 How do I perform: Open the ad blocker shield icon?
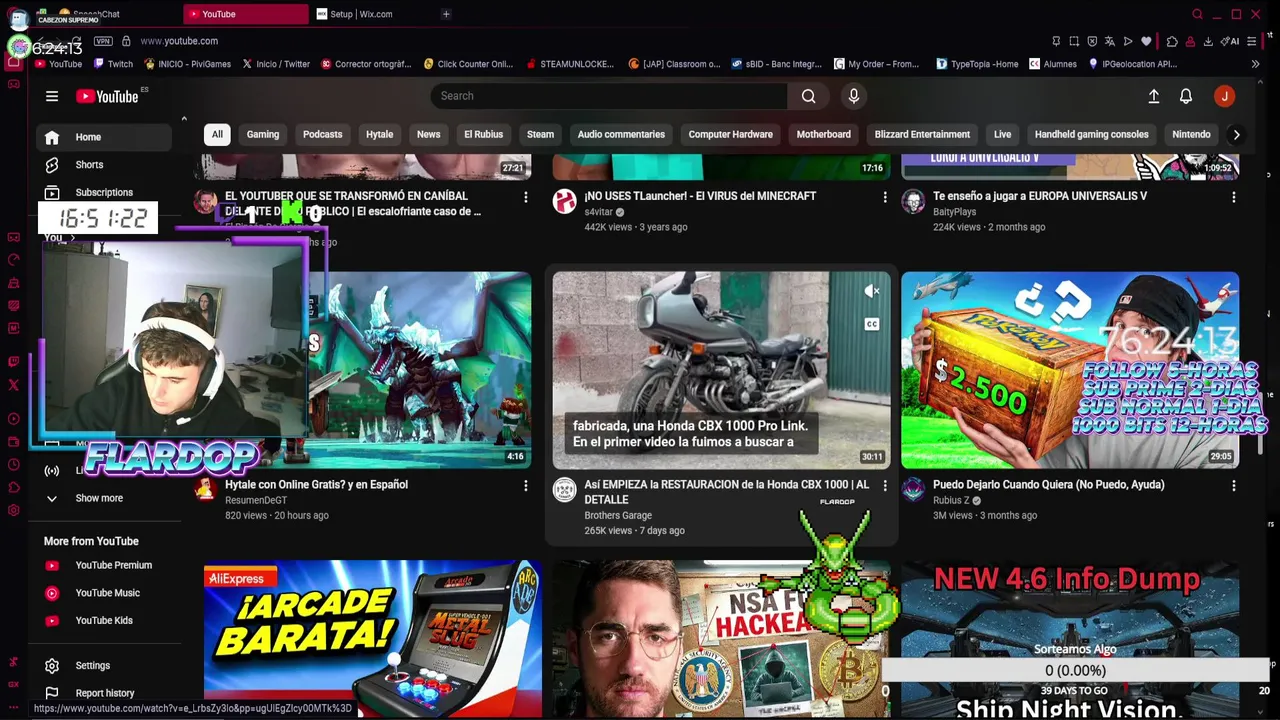pos(1092,41)
